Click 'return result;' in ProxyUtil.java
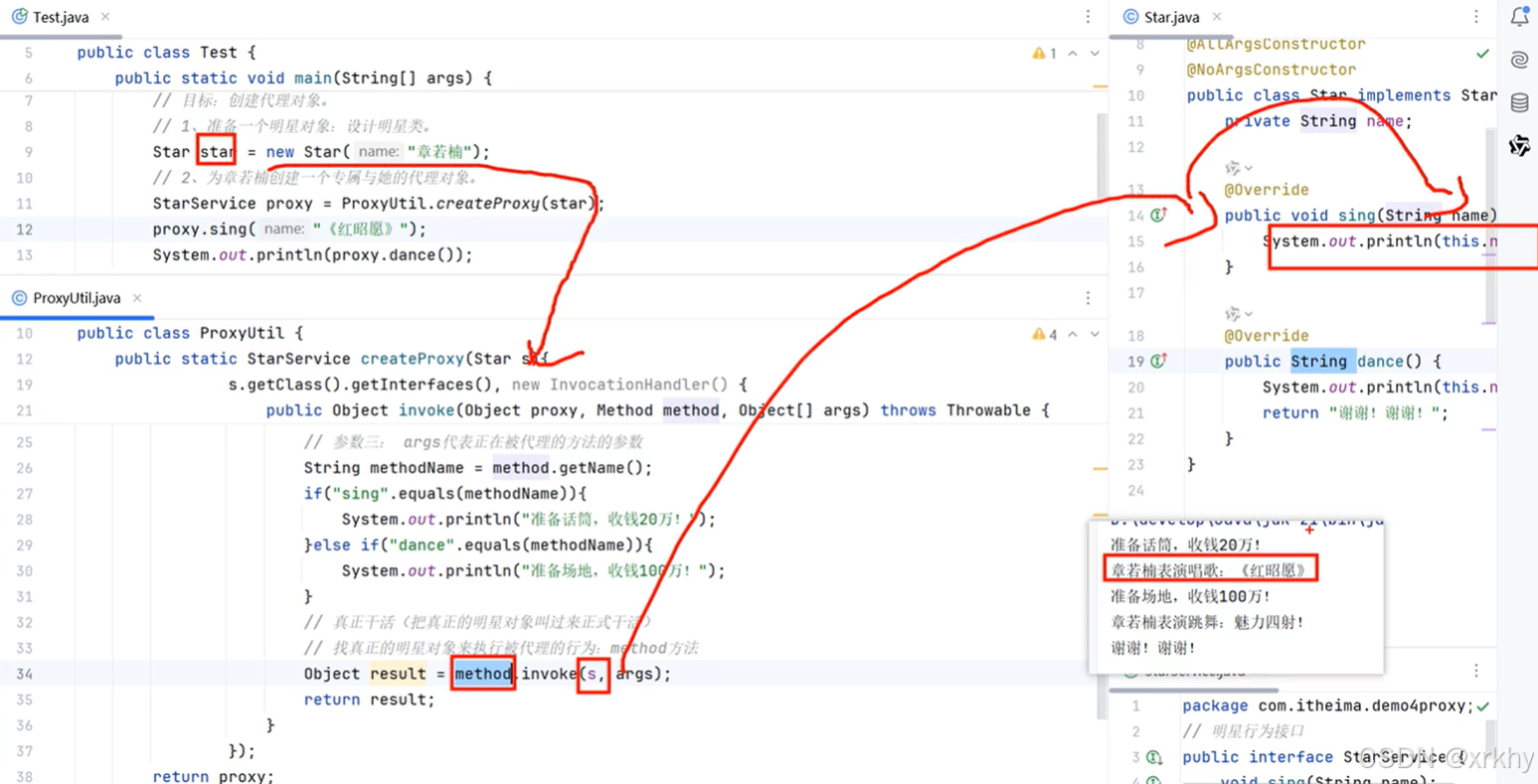1538x784 pixels. pyautogui.click(x=370, y=700)
